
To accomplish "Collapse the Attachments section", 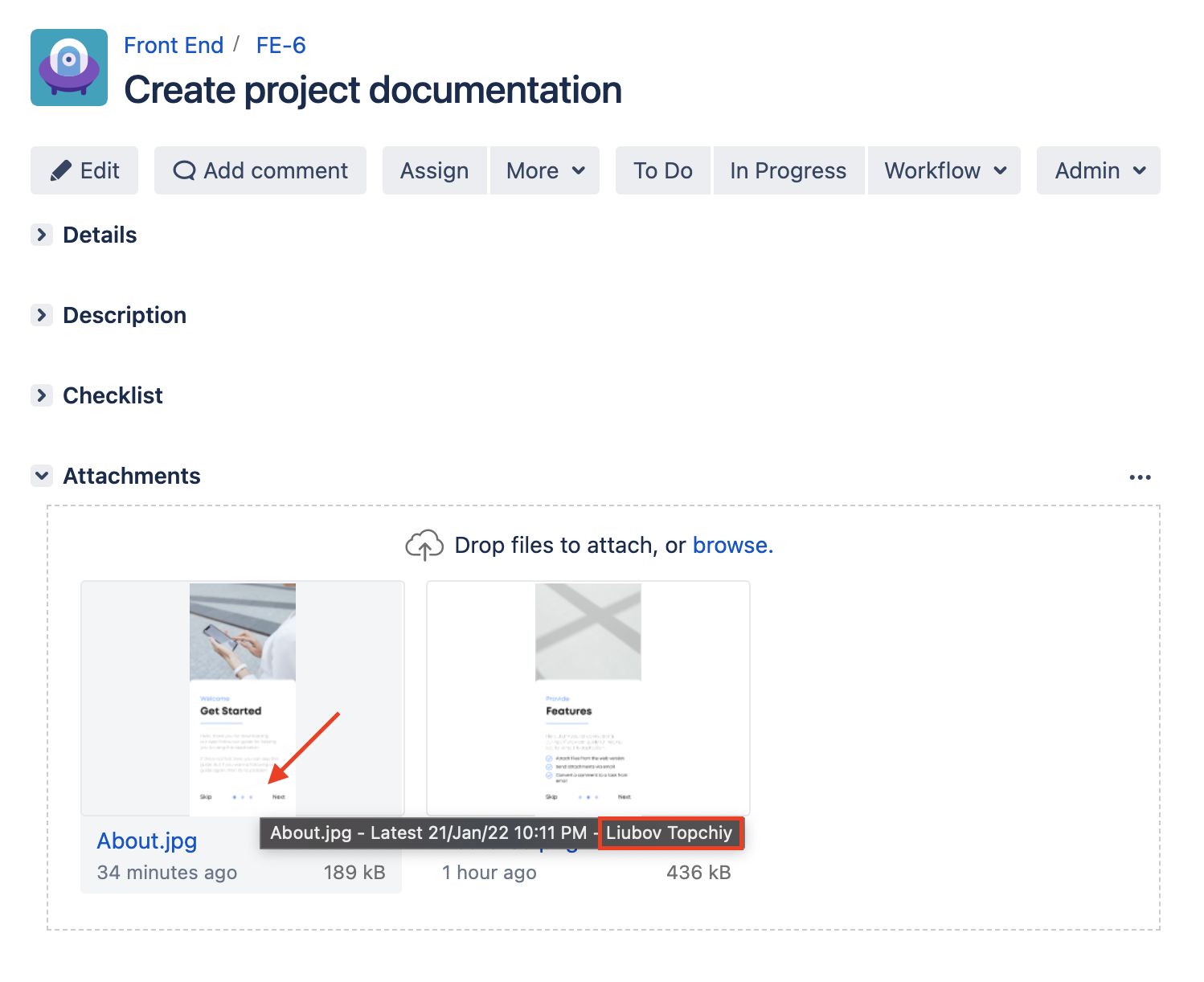I will point(42,476).
